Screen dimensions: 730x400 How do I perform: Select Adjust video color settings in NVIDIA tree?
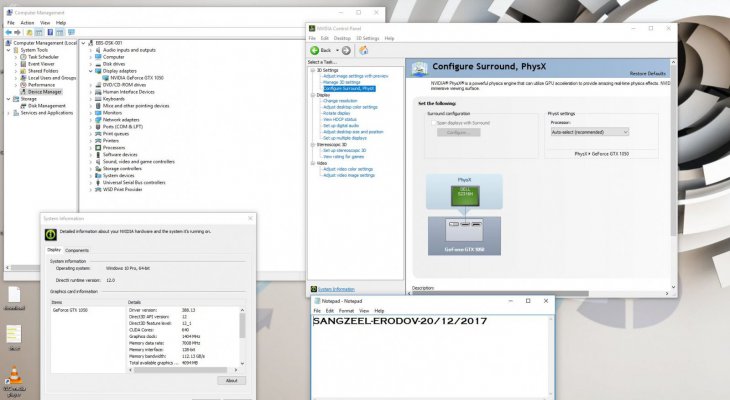(x=348, y=169)
